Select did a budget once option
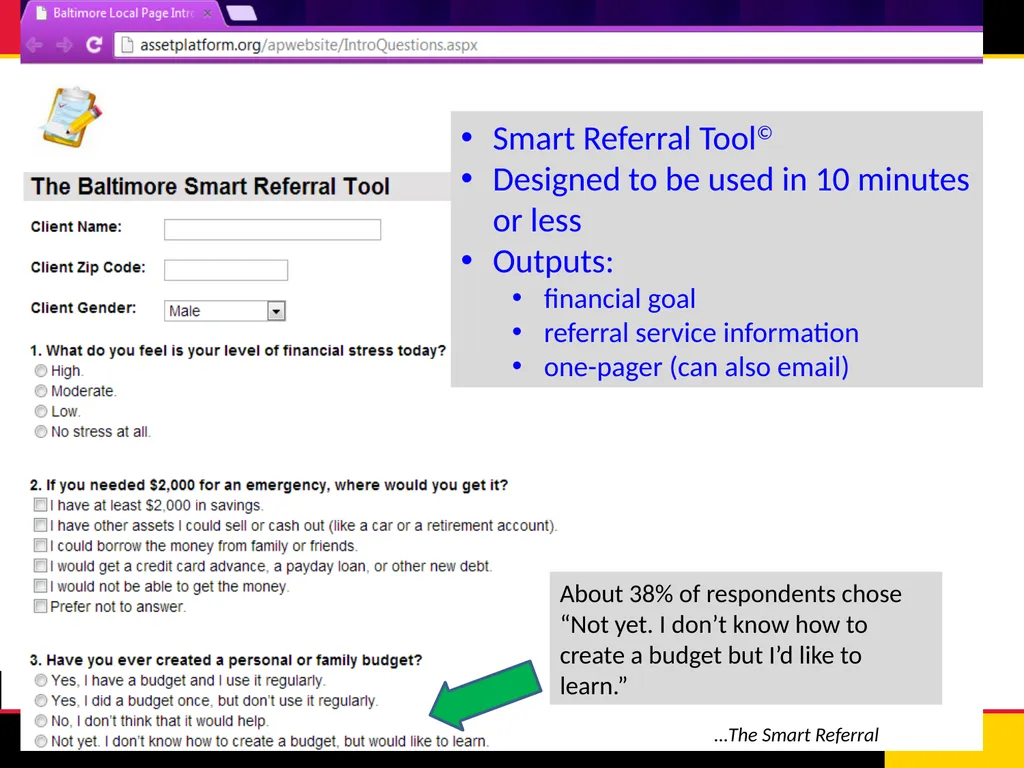The image size is (1024, 768). click(40, 701)
